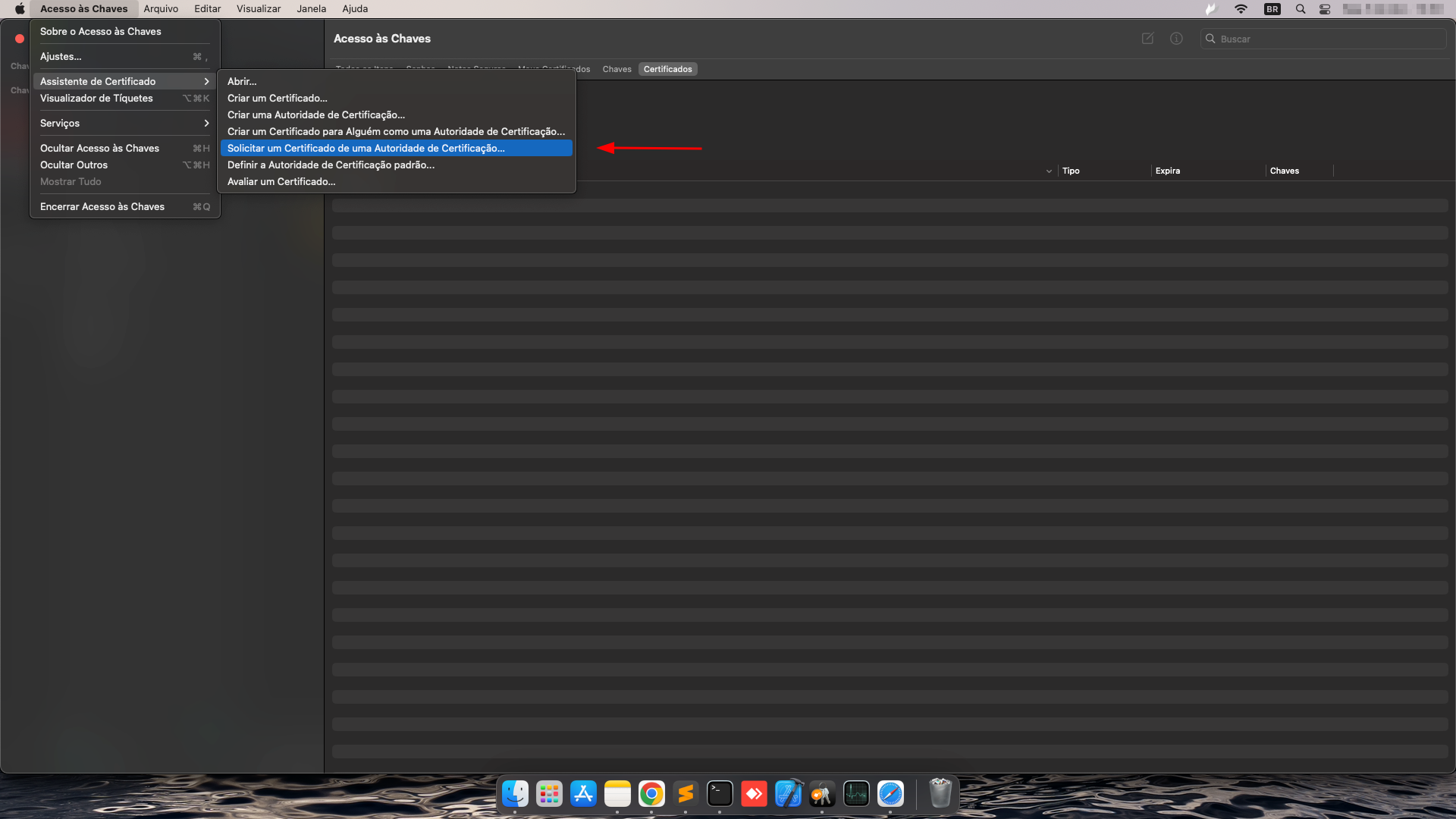1456x819 pixels.
Task: Click Keychain Access icon in the Dock
Action: (x=822, y=794)
